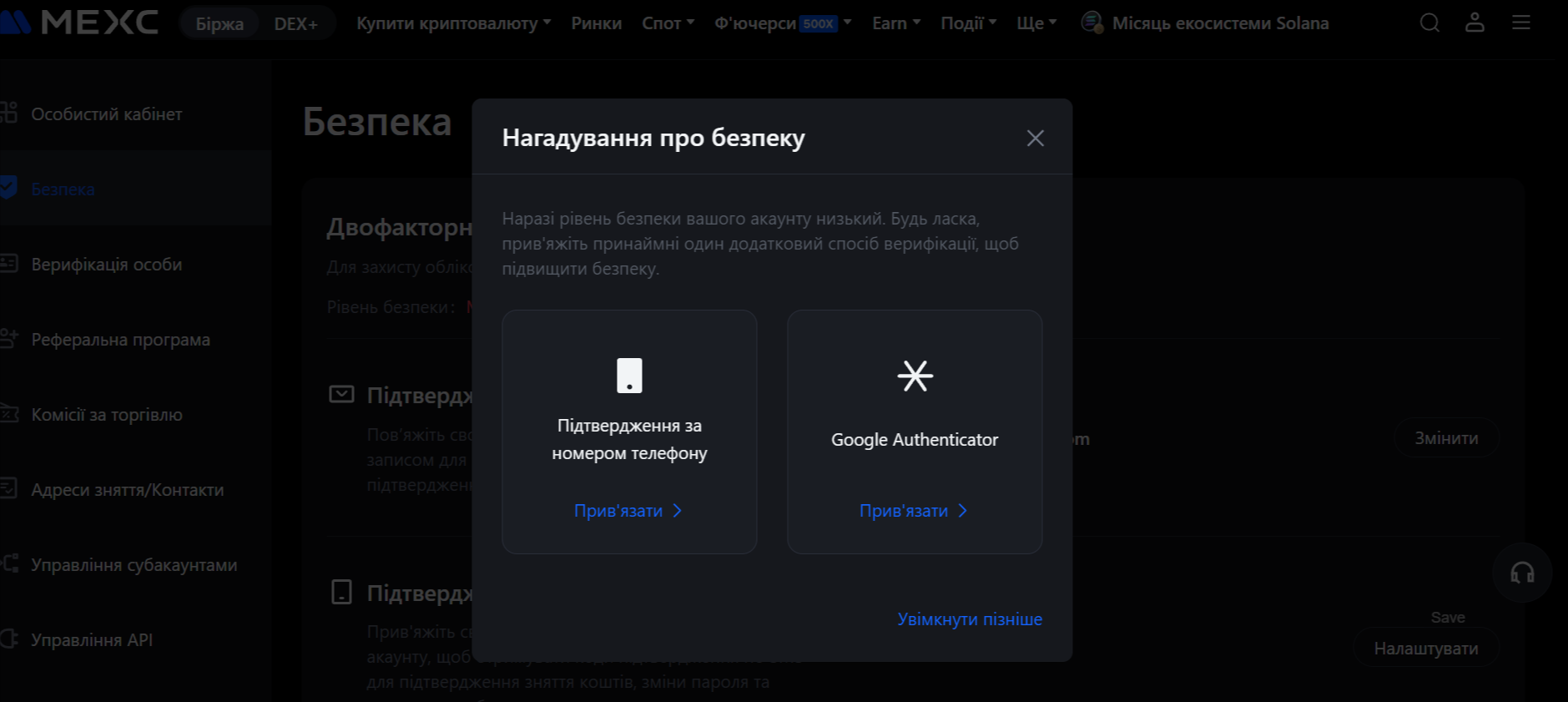Switch to the Біржа tab
The width and height of the screenshot is (1568, 702).
pos(219,23)
